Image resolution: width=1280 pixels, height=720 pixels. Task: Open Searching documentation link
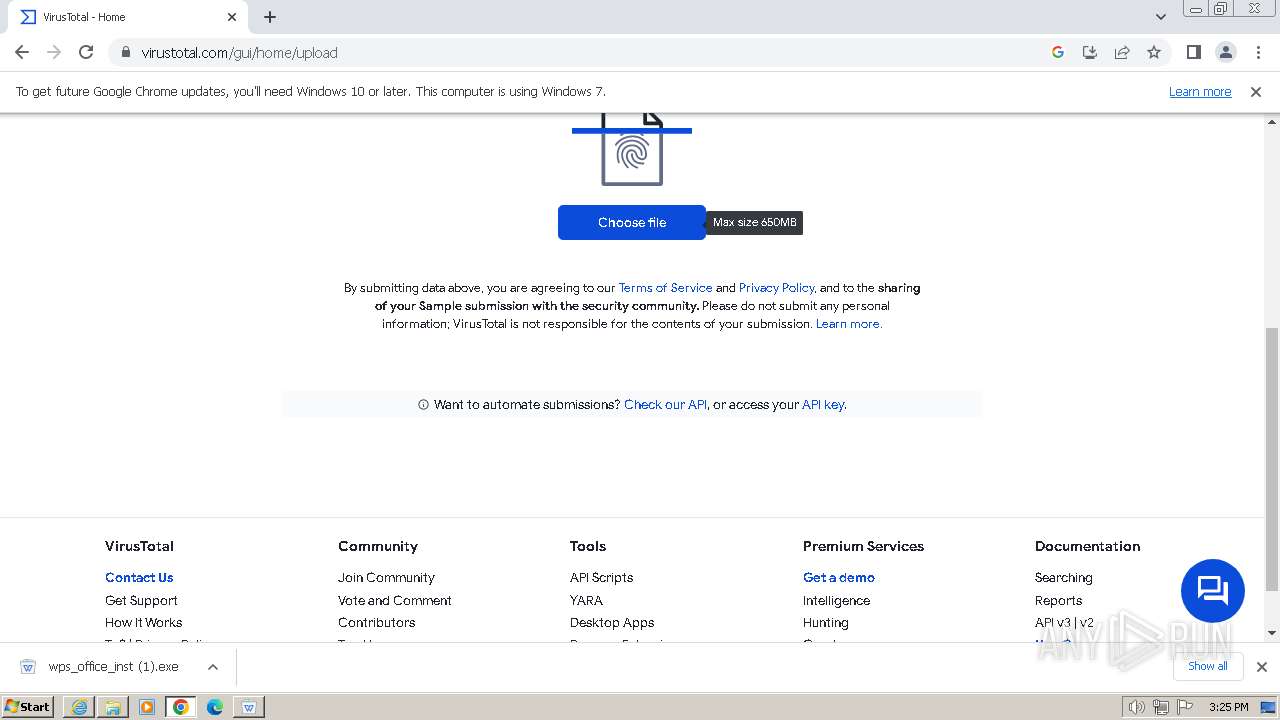1063,578
